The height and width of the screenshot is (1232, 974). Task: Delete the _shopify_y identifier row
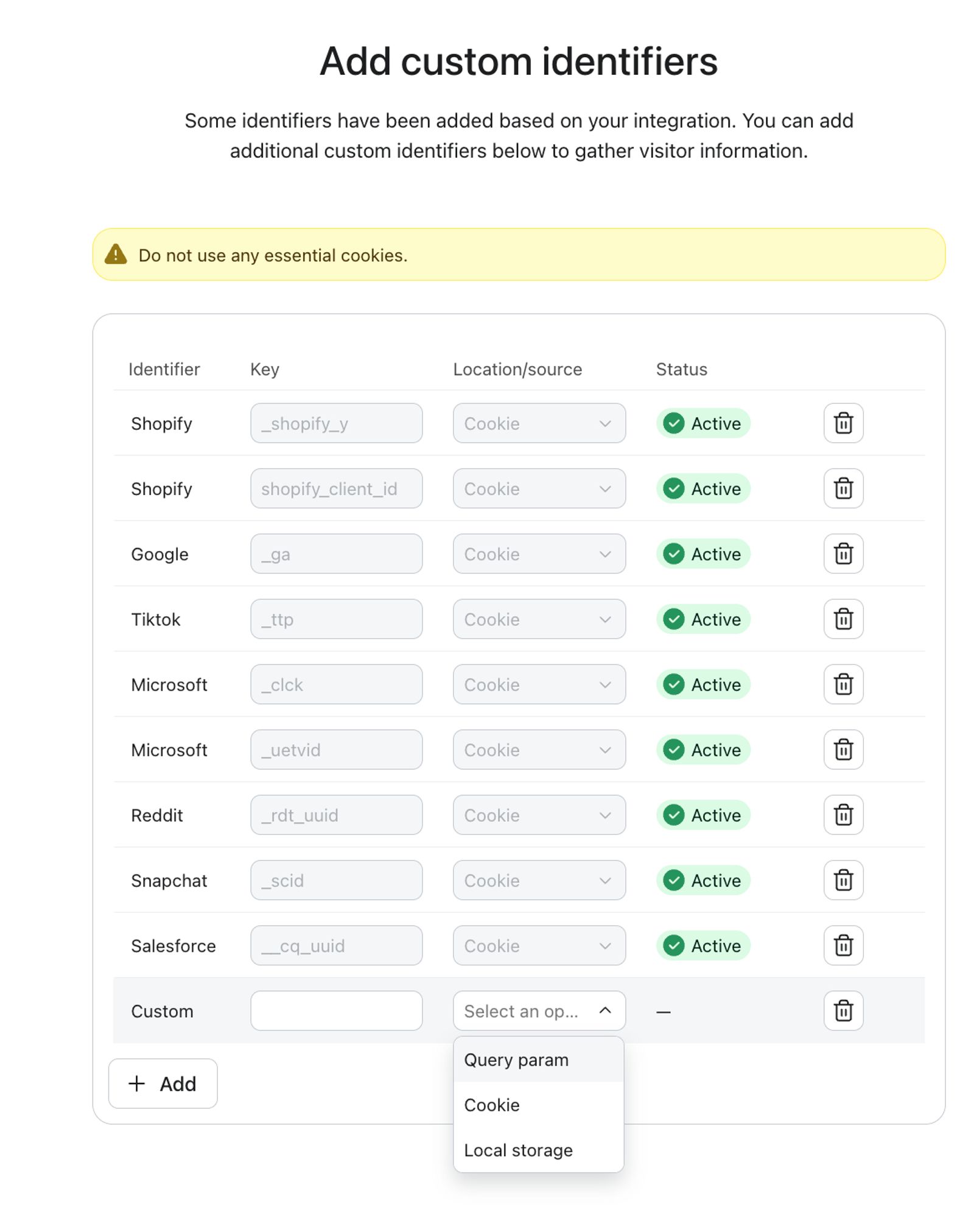point(843,423)
